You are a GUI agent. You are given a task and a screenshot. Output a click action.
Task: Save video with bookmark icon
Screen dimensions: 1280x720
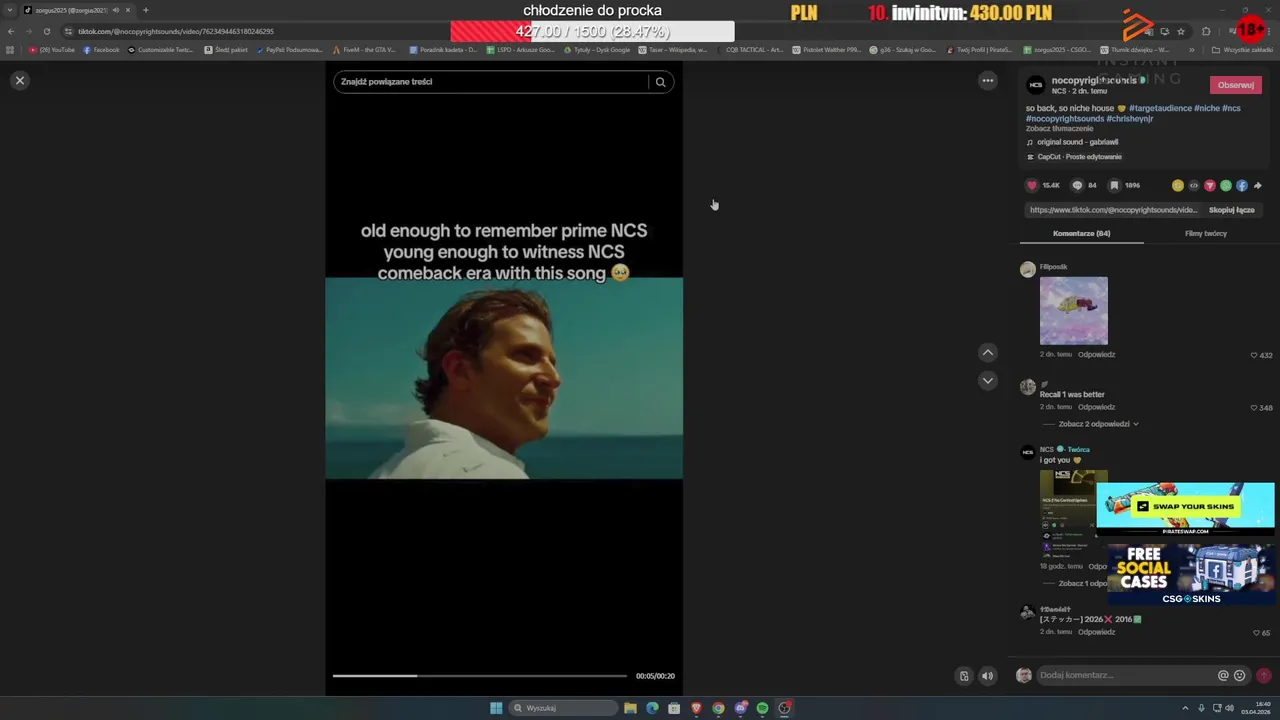[x=1114, y=185]
